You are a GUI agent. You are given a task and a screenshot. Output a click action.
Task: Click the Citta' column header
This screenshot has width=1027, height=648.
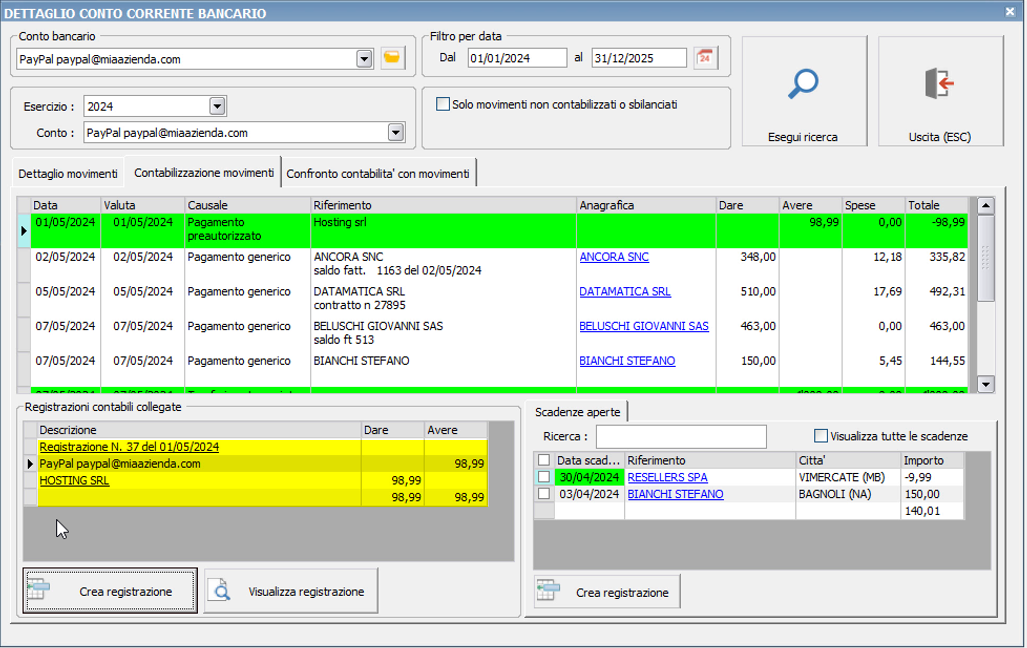coord(848,460)
